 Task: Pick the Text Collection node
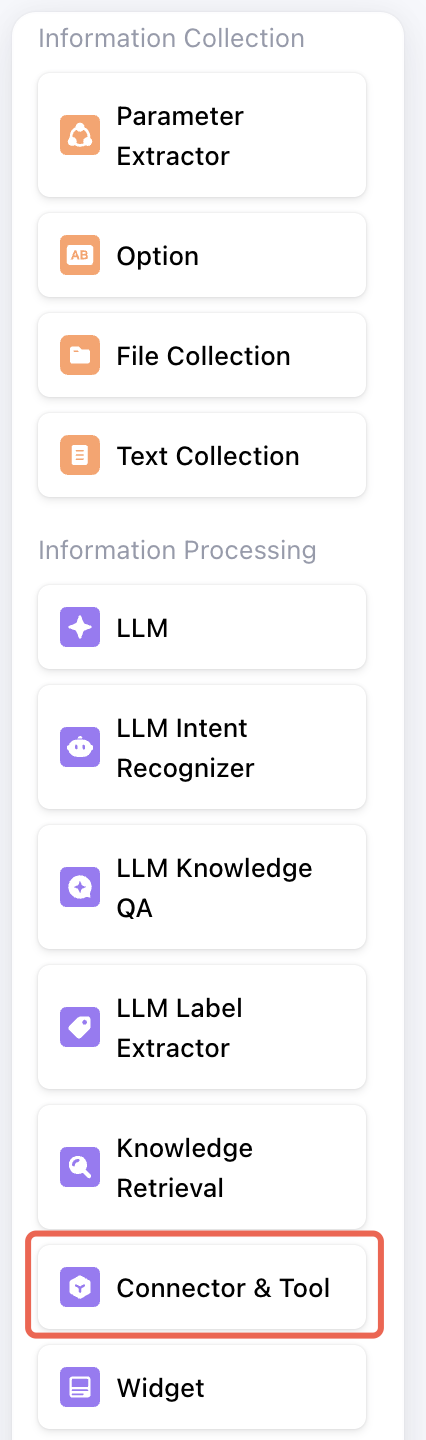click(202, 455)
